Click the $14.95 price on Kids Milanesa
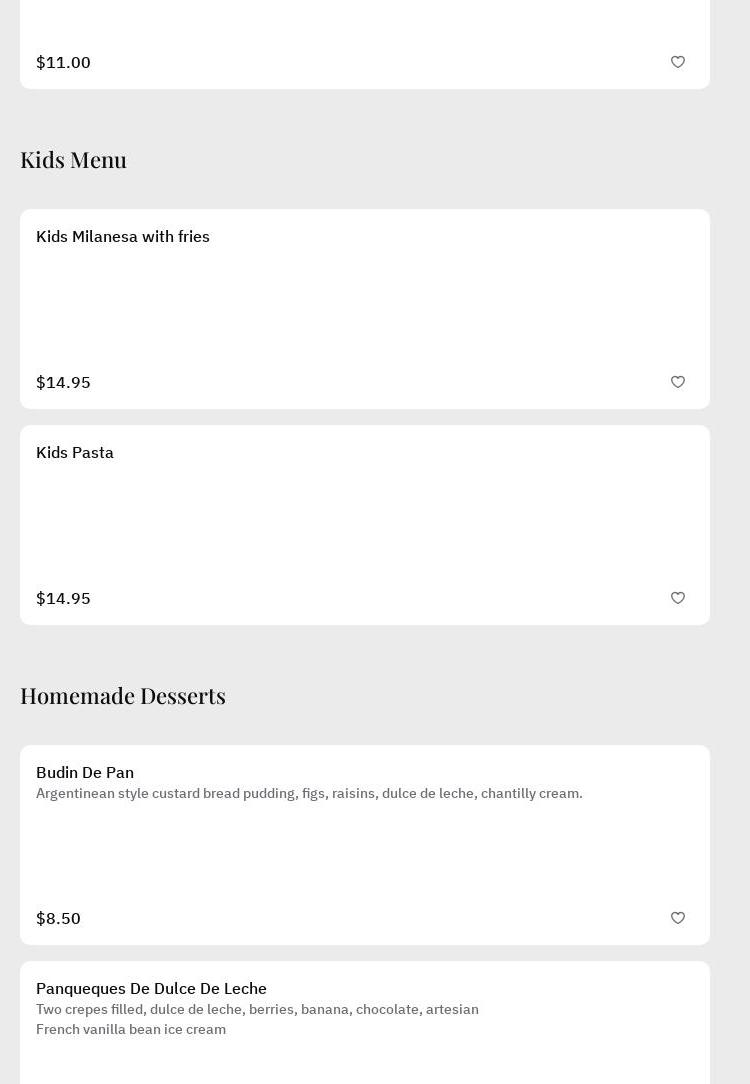The image size is (750, 1084). 63,382
